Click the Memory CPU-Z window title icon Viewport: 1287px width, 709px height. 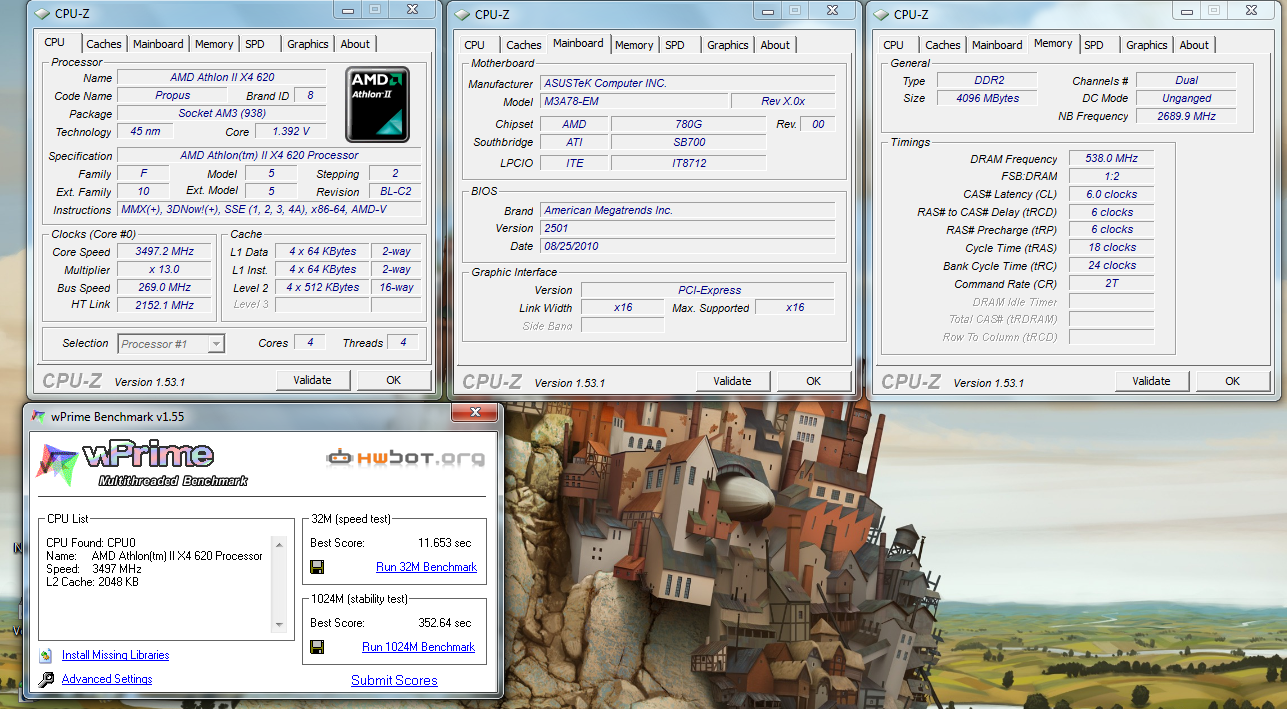coord(881,14)
